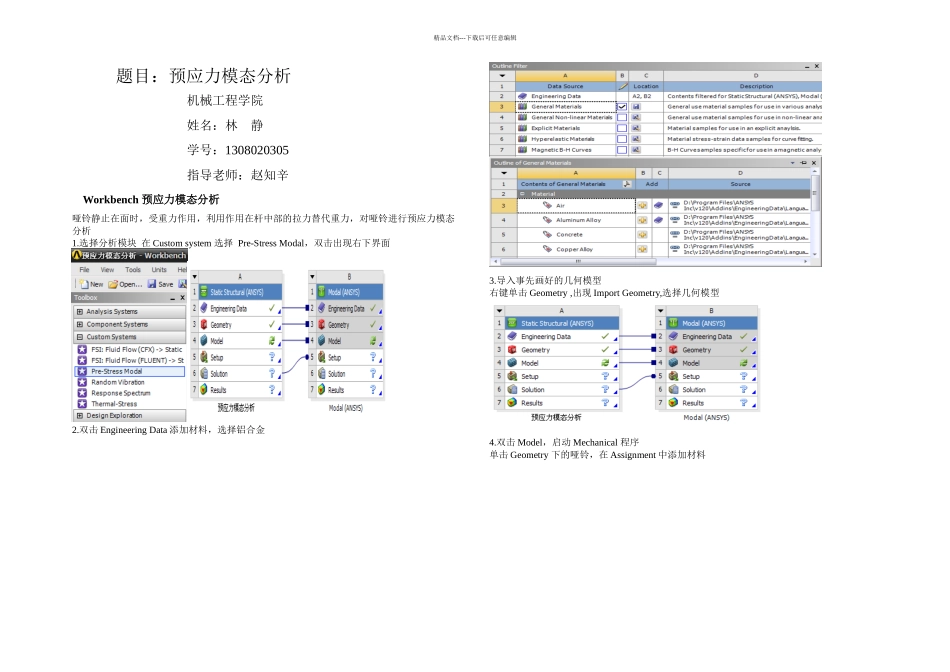Click Engineering Data cell A2 beside the Toolbox
The height and width of the screenshot is (672, 950).
(240, 308)
